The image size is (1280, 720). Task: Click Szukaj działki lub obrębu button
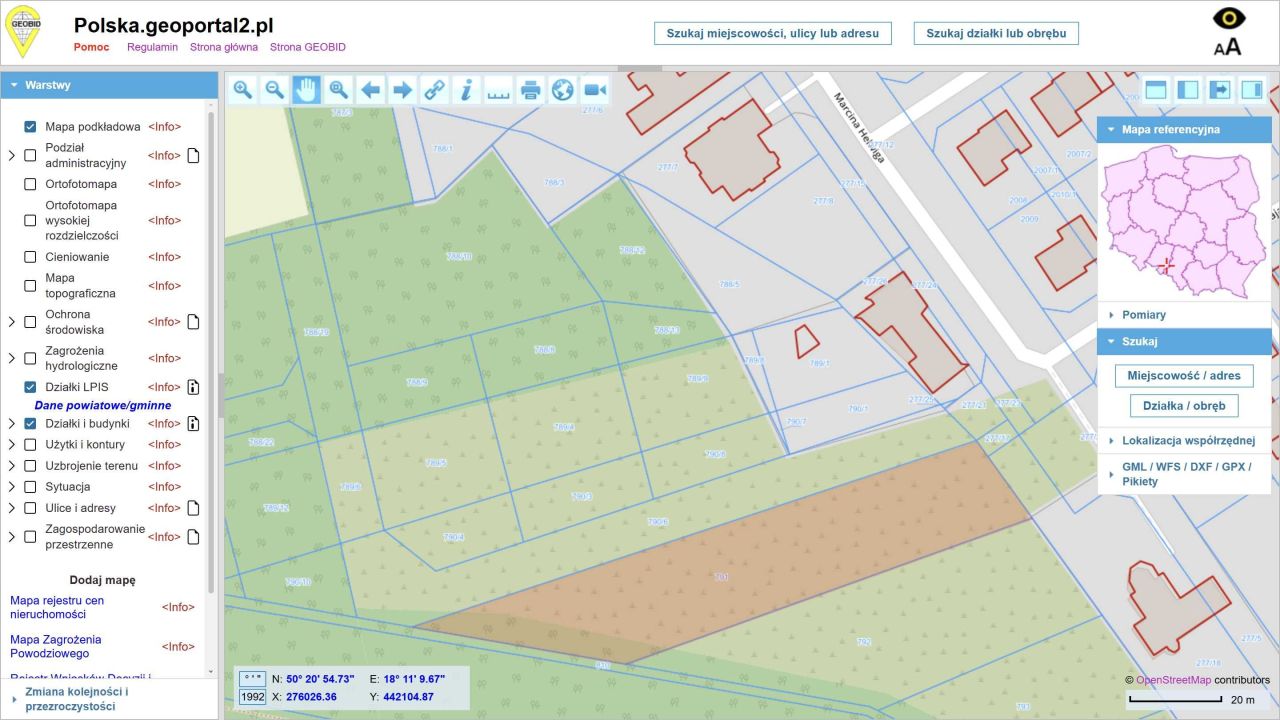pos(996,33)
